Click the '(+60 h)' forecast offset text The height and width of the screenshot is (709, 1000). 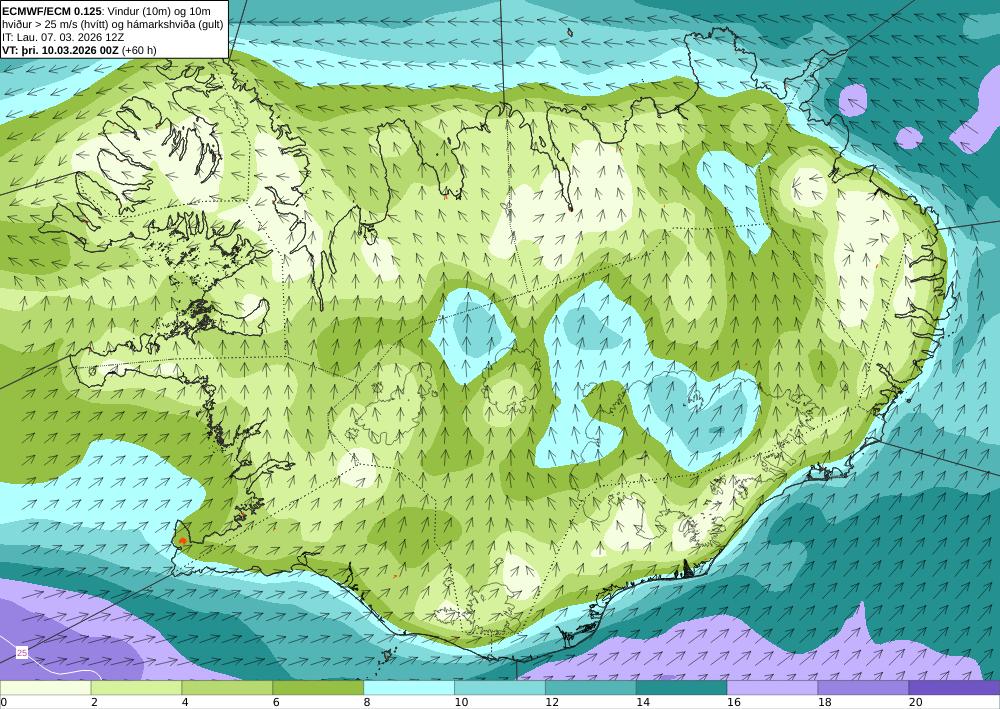[139, 50]
